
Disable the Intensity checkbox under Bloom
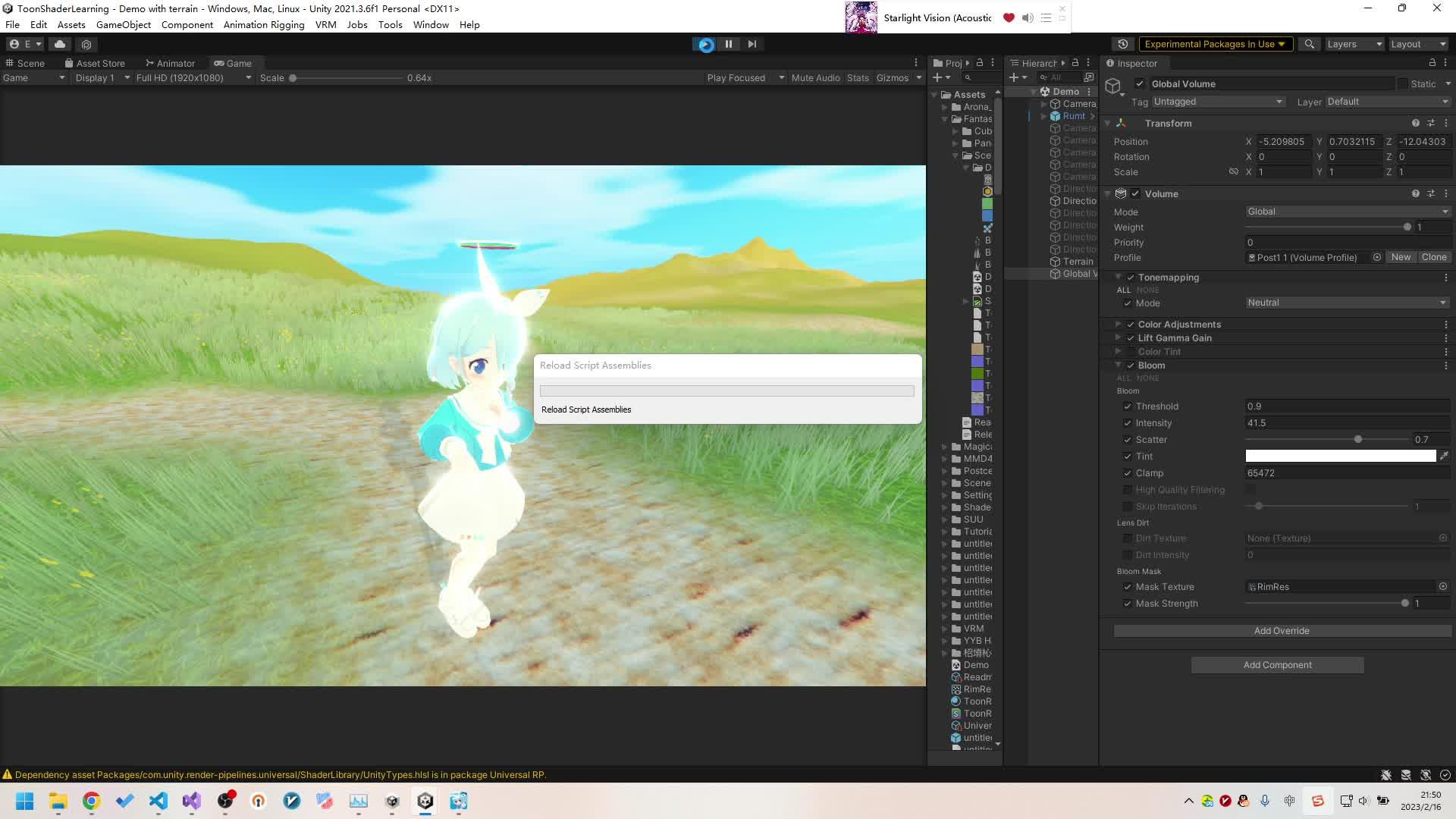[1128, 422]
